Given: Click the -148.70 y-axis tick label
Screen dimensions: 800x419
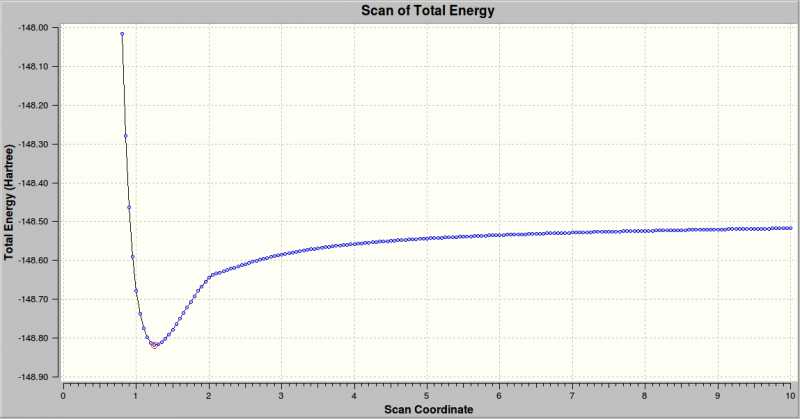Looking at the screenshot, I should coord(33,300).
